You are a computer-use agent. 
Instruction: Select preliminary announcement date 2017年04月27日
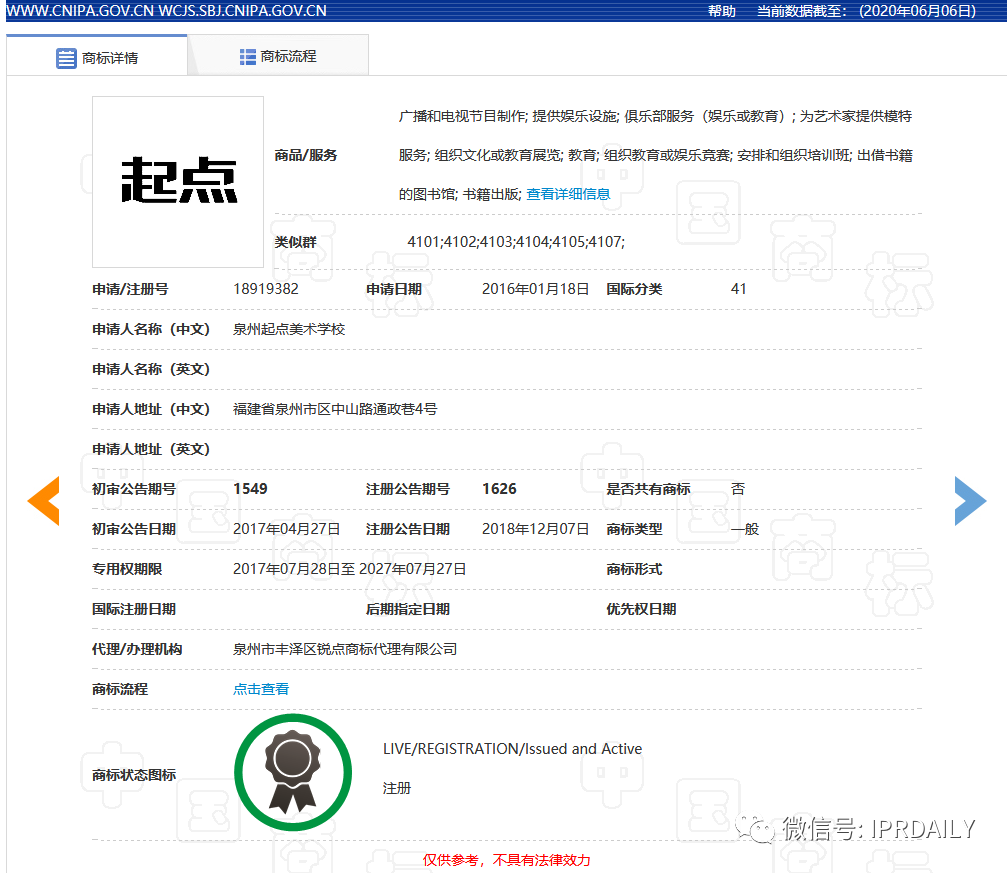click(286, 529)
